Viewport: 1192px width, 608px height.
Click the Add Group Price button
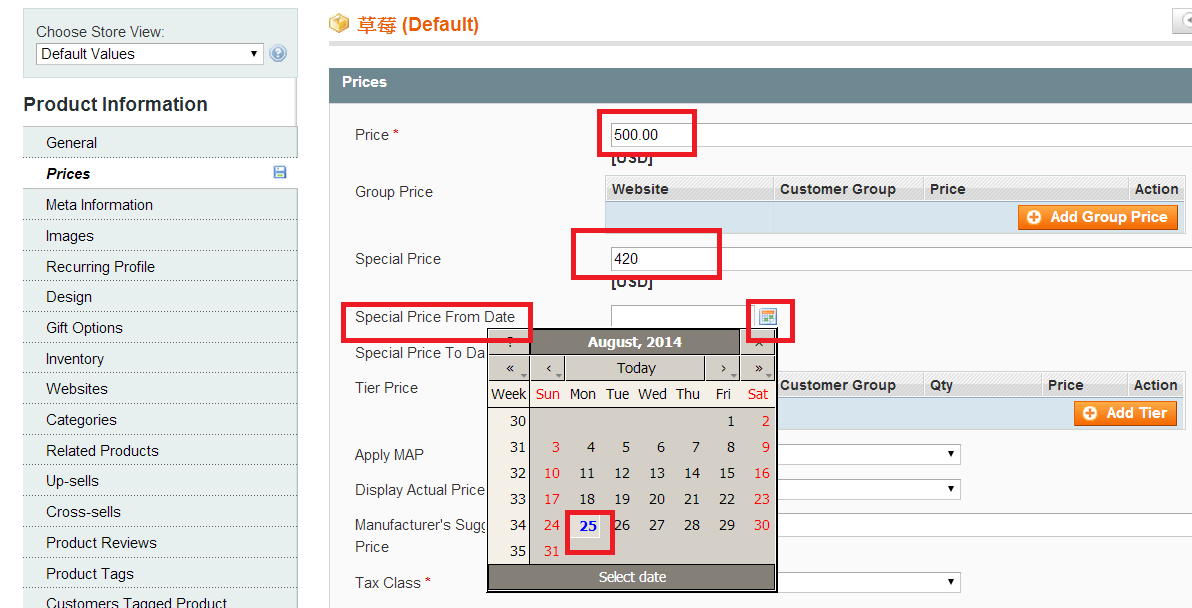pyautogui.click(x=1097, y=217)
